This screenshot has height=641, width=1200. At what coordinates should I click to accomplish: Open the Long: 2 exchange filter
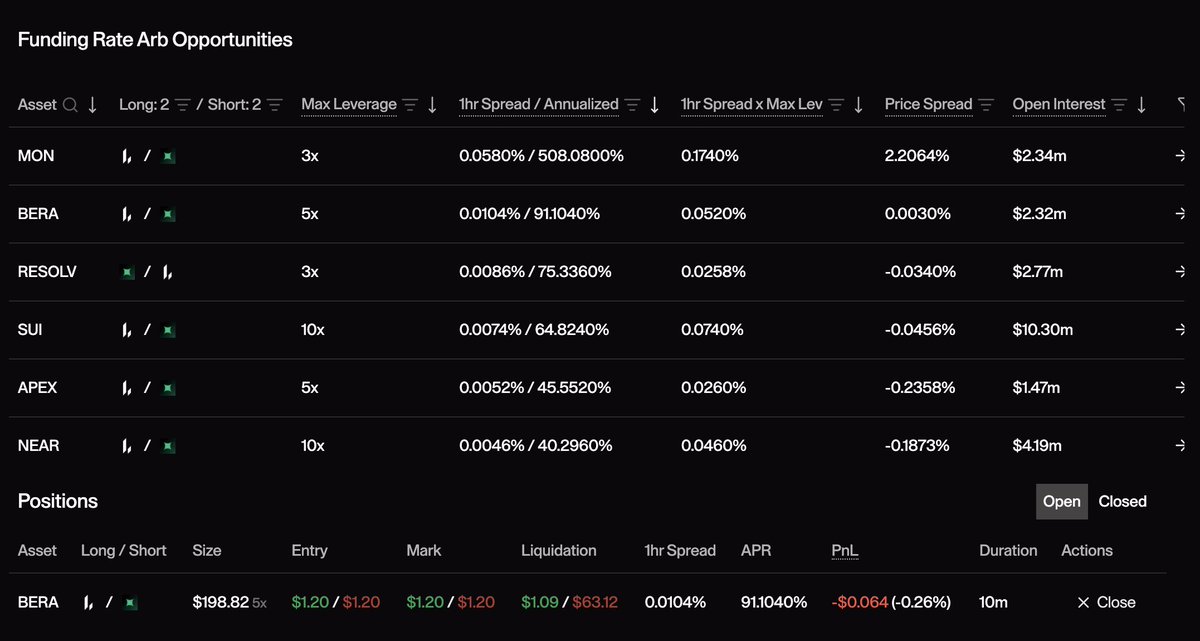point(182,105)
